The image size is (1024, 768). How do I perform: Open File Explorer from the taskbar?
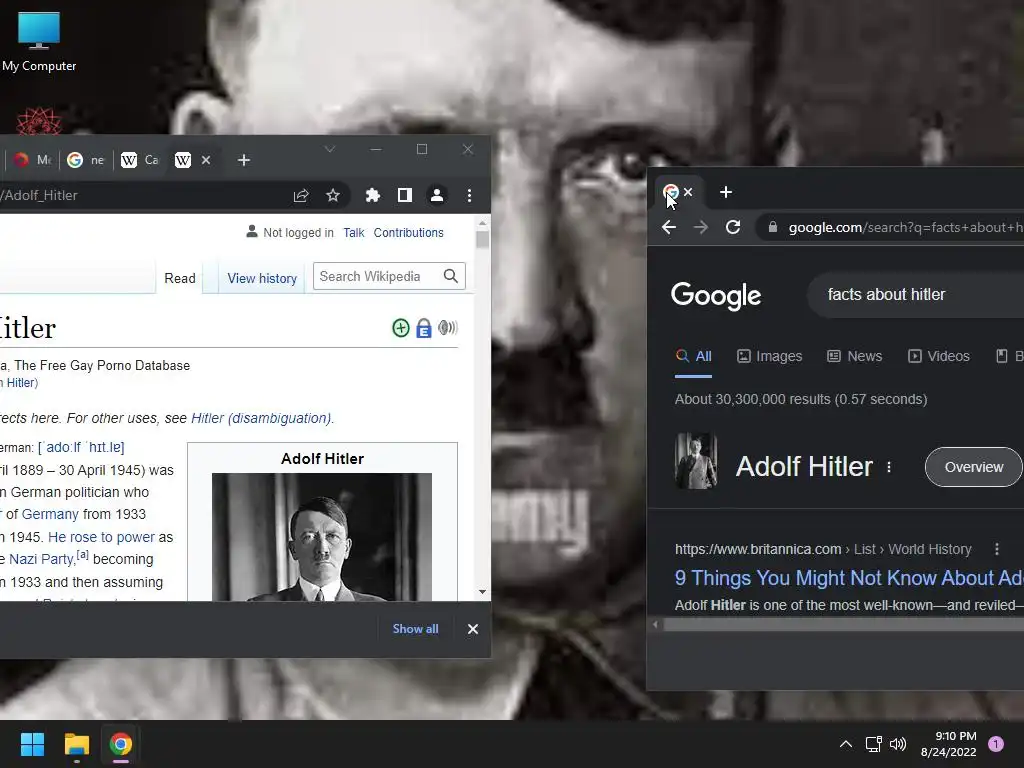(76, 744)
